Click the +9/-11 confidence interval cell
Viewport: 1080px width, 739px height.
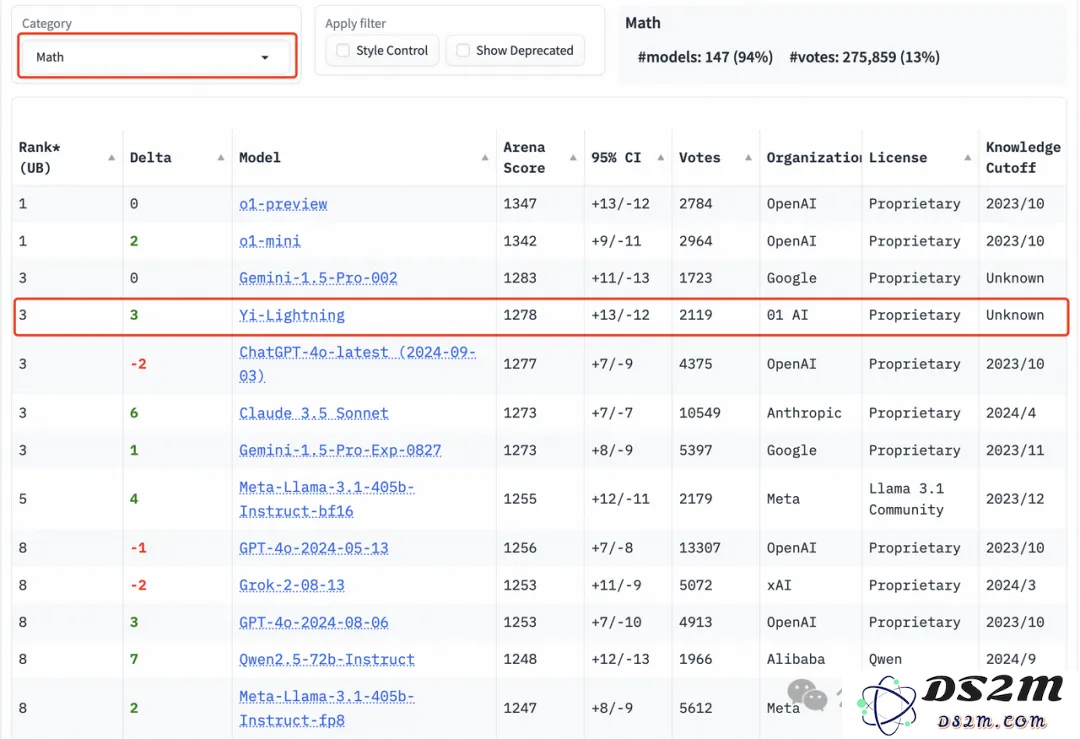(616, 241)
